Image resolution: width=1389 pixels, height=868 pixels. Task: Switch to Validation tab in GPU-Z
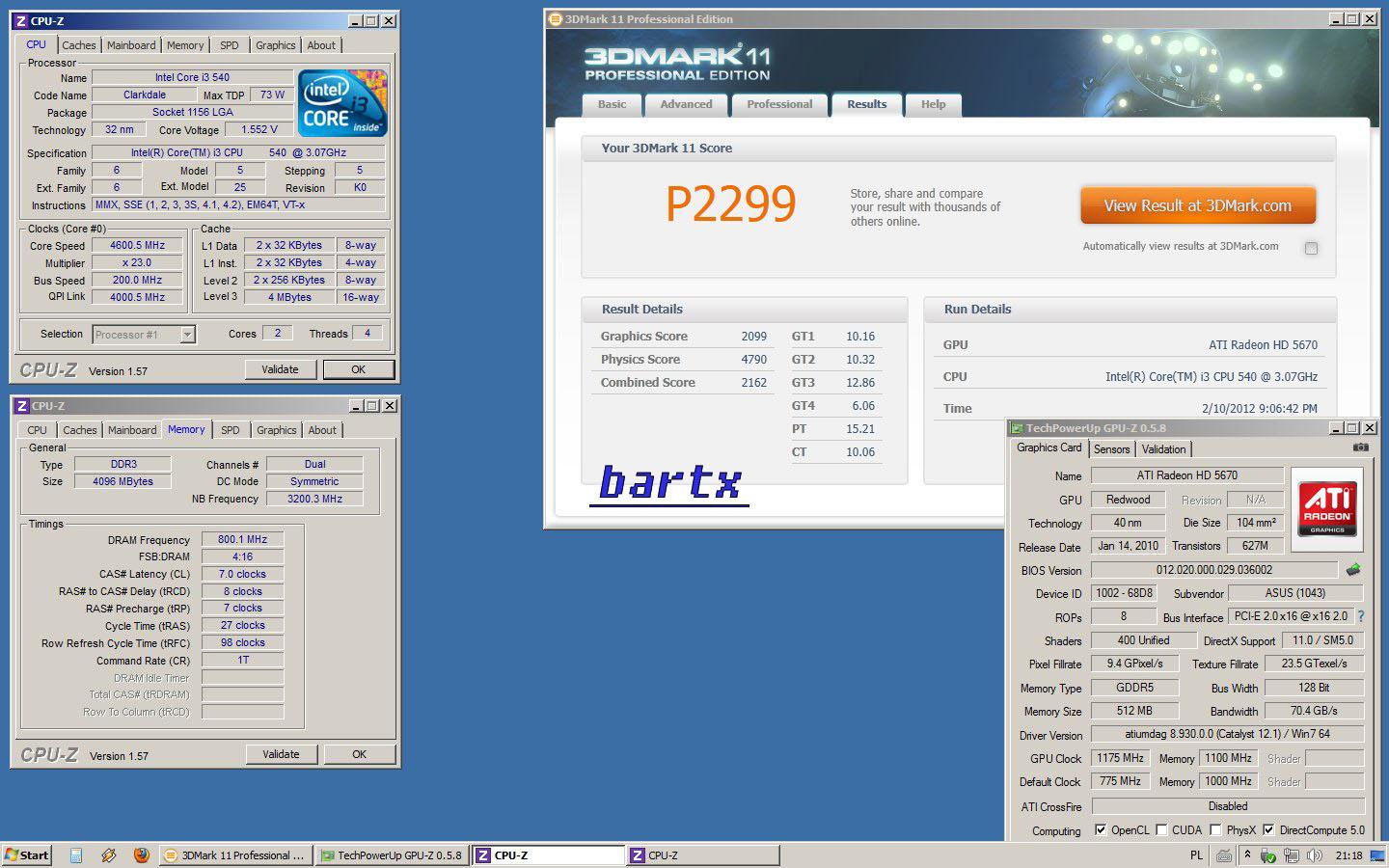(1163, 449)
